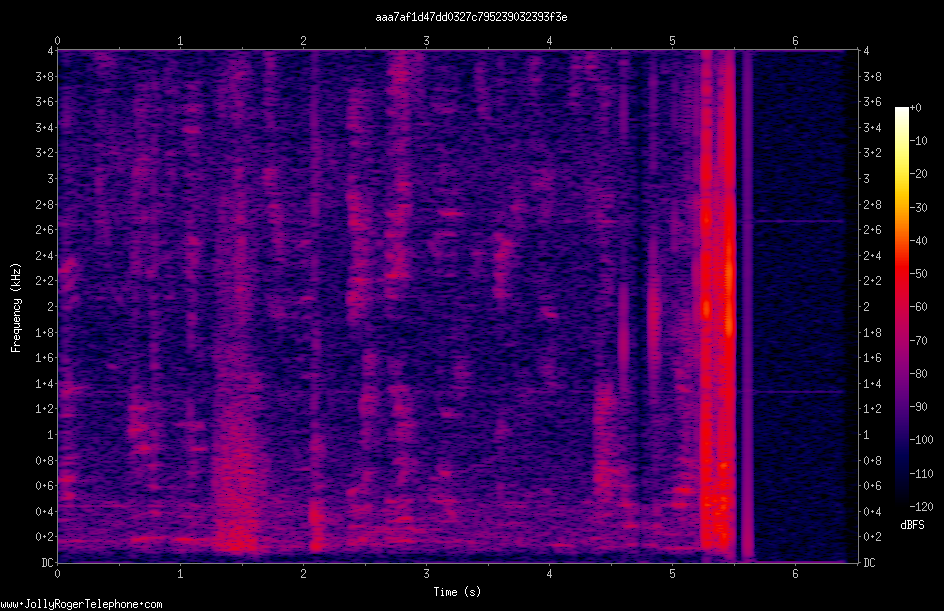Click the "1·8" tick on the right frequency axis
944x611 pixels.
[872, 332]
